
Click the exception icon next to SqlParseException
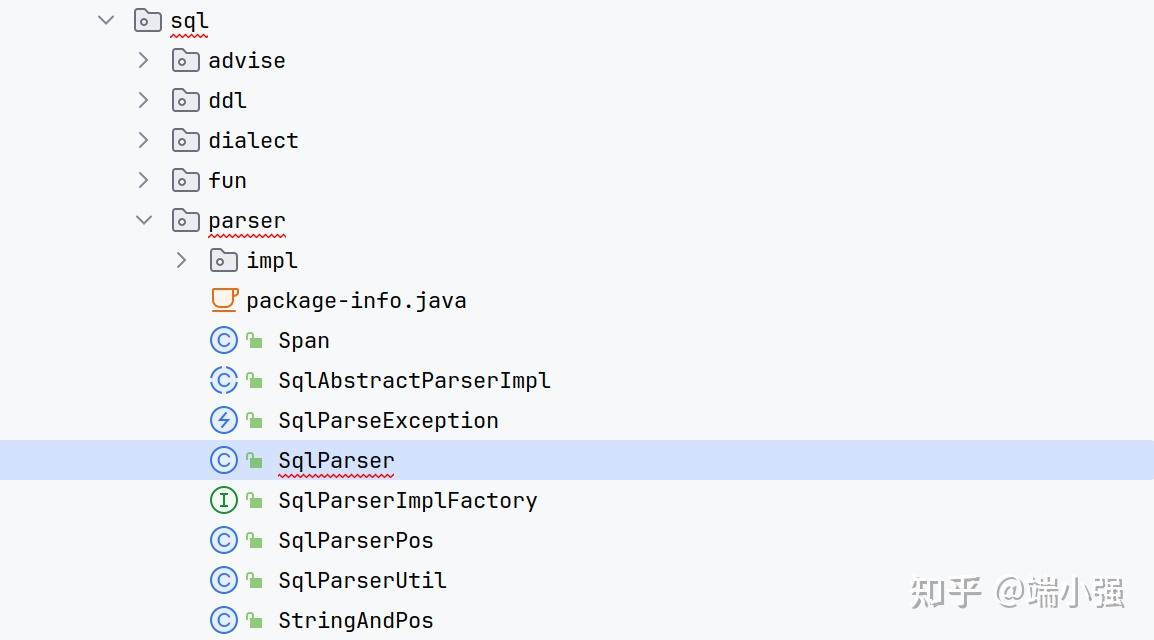[224, 420]
